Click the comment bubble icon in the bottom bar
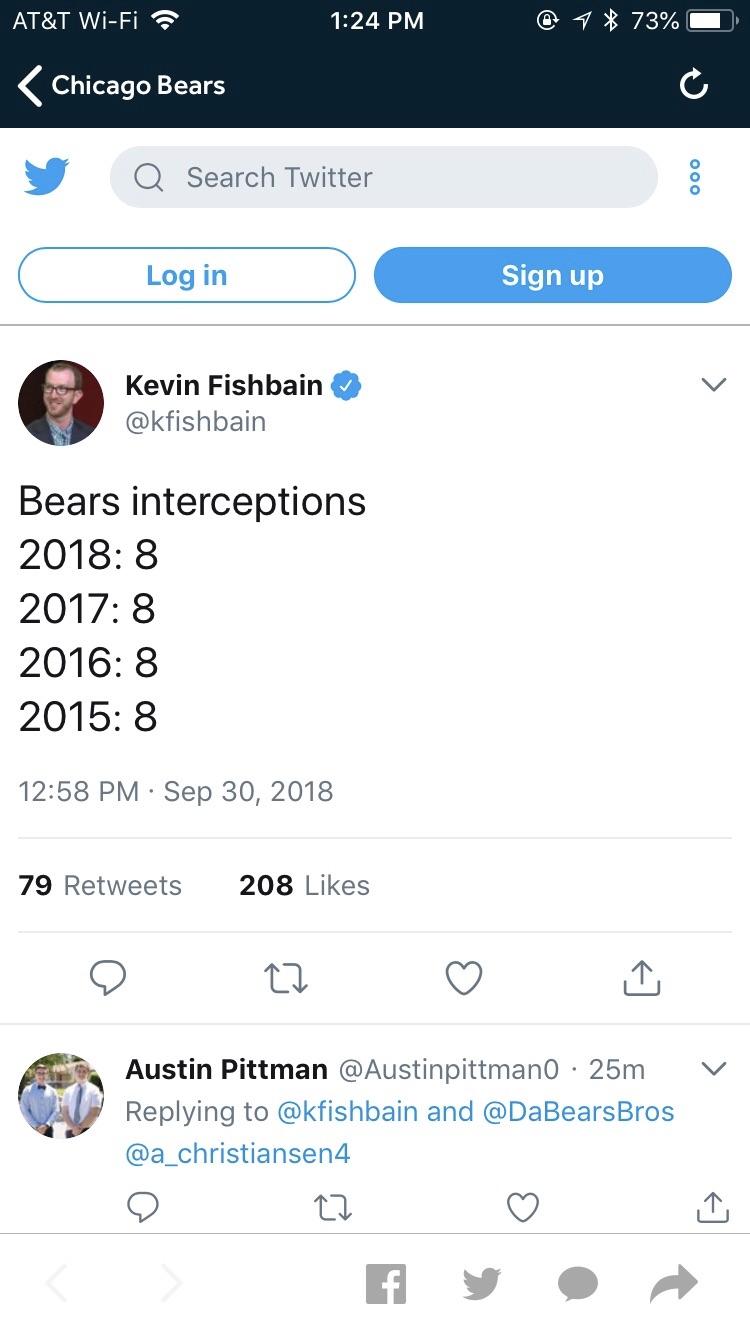This screenshot has height=1334, width=750. point(577,1283)
